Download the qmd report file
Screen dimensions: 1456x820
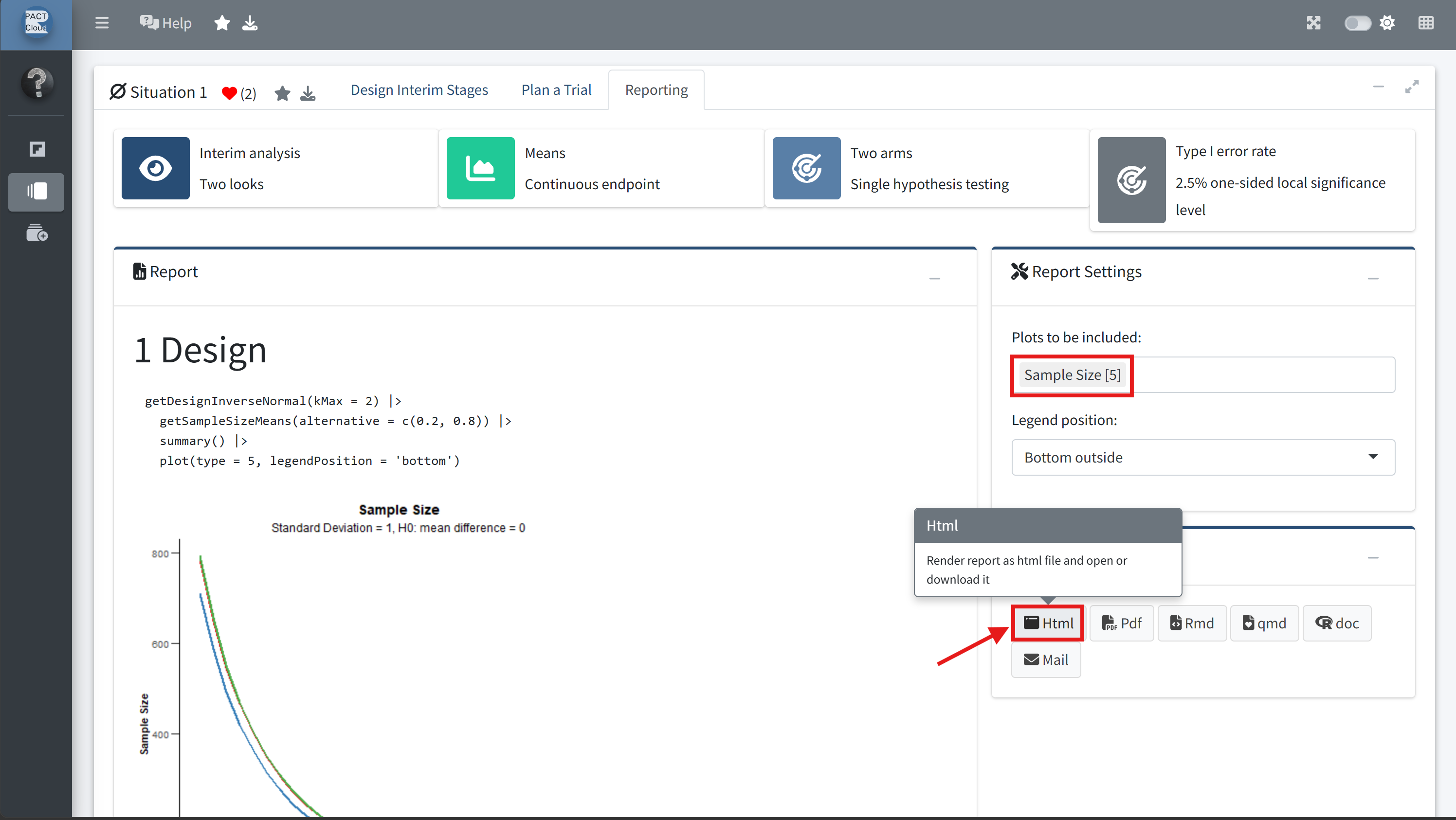pos(1264,624)
